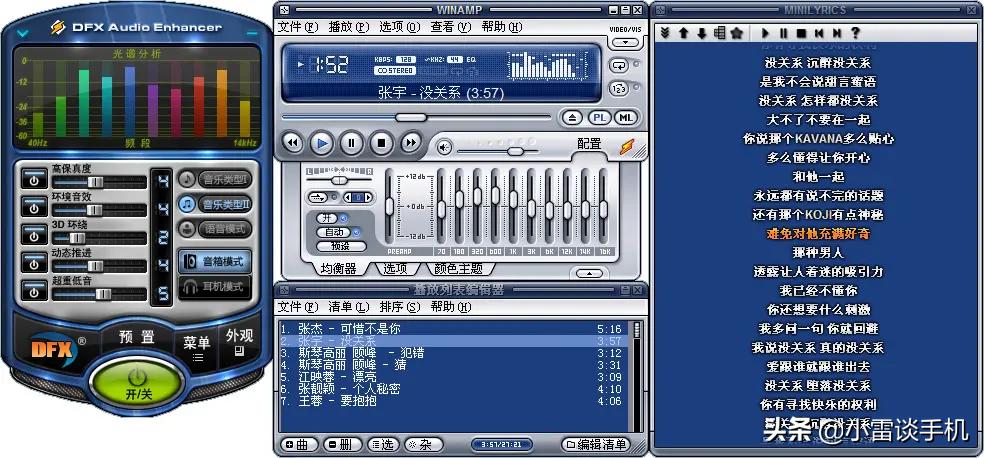This screenshot has height=458, width=984.
Task: Click MiniLyrics lyrics list/table icon
Action: pyautogui.click(x=719, y=33)
